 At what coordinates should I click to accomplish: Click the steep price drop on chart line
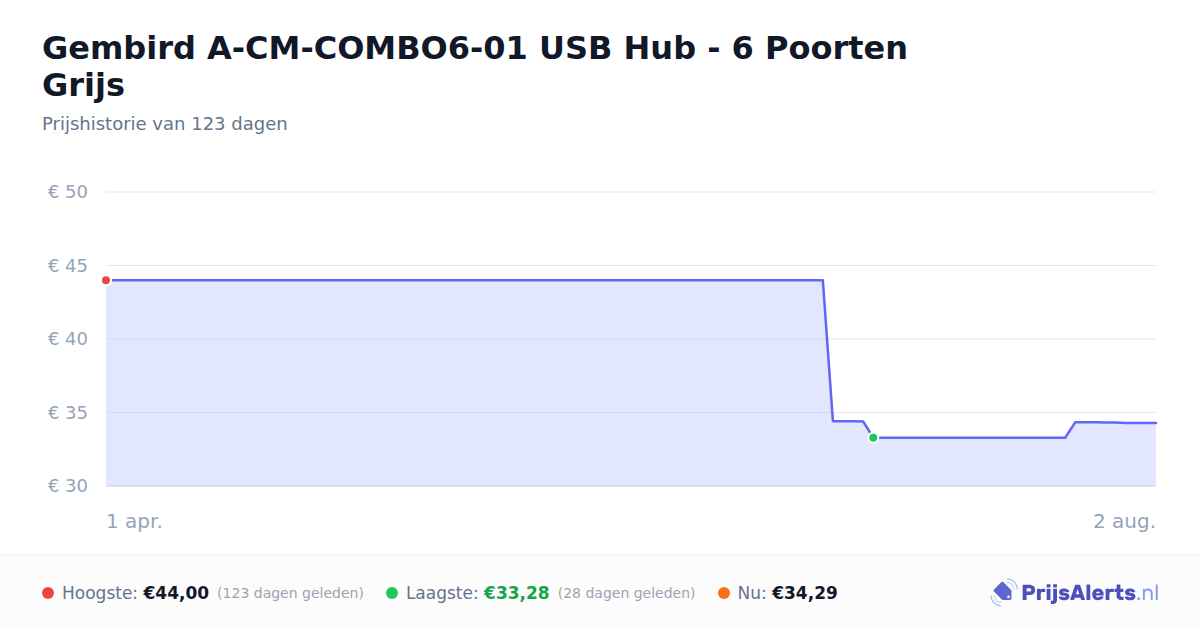tap(828, 350)
